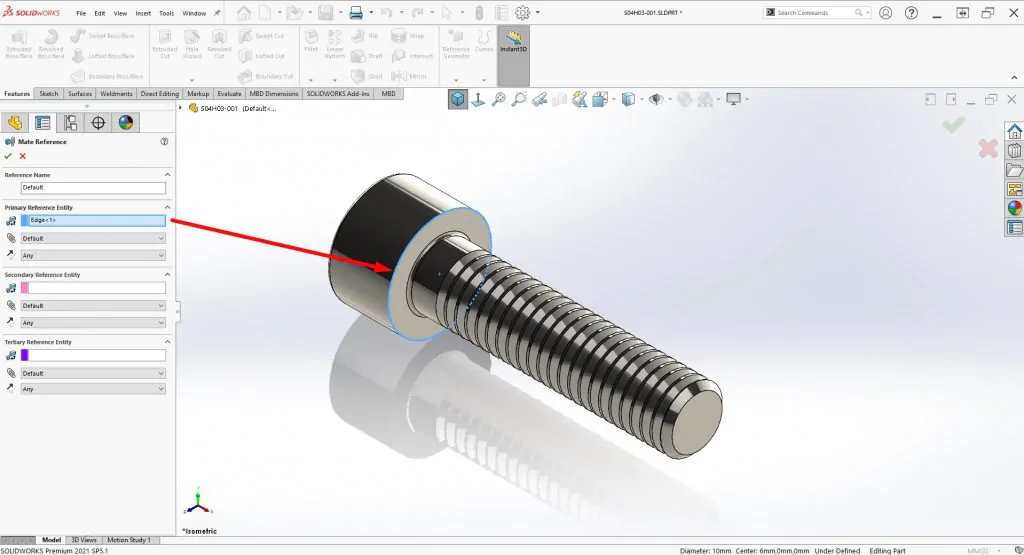Open SOLIDWORKS Resources home icon in task pane

click(x=1014, y=131)
